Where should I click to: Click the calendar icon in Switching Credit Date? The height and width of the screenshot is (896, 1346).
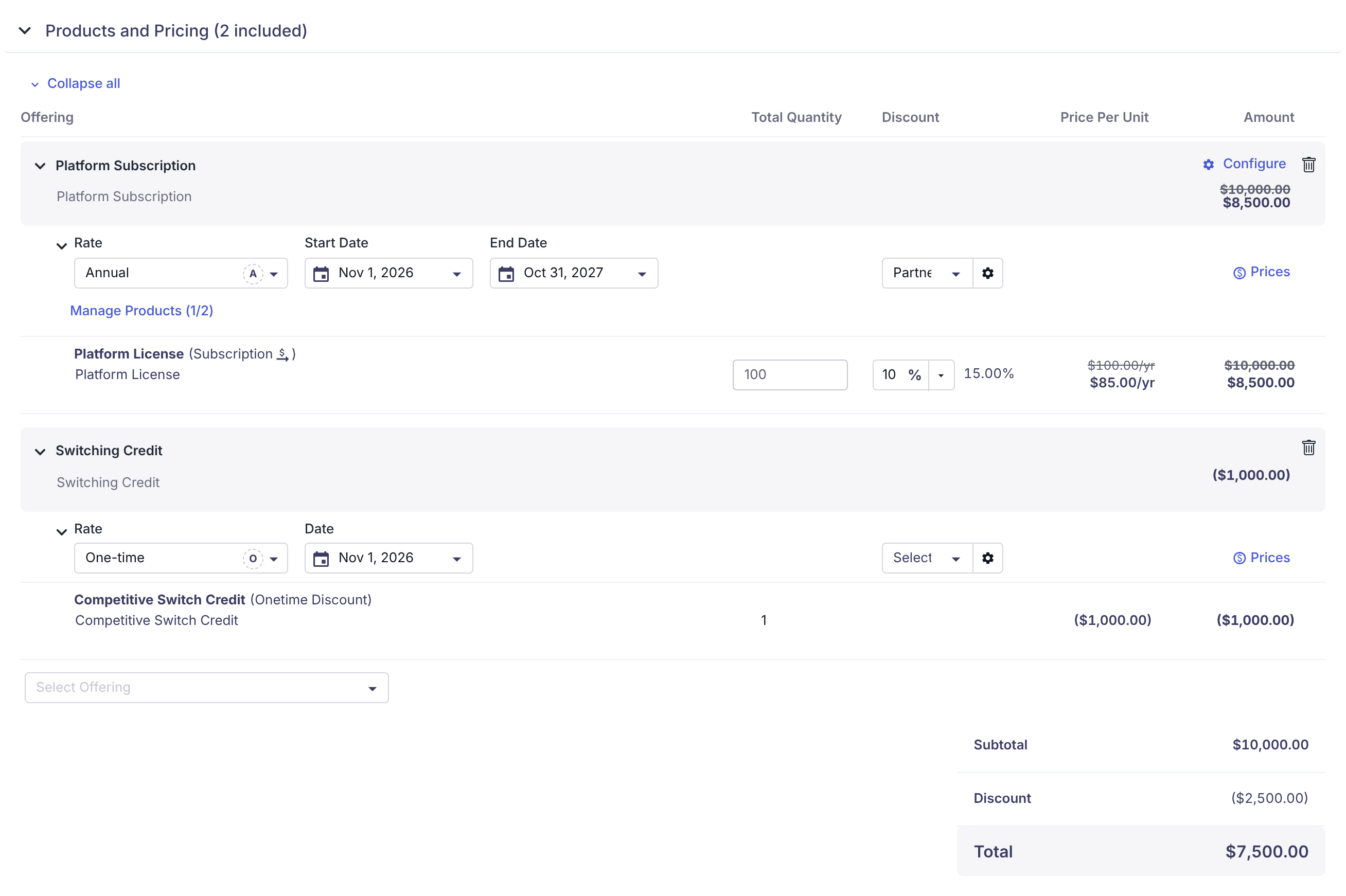[x=321, y=559]
